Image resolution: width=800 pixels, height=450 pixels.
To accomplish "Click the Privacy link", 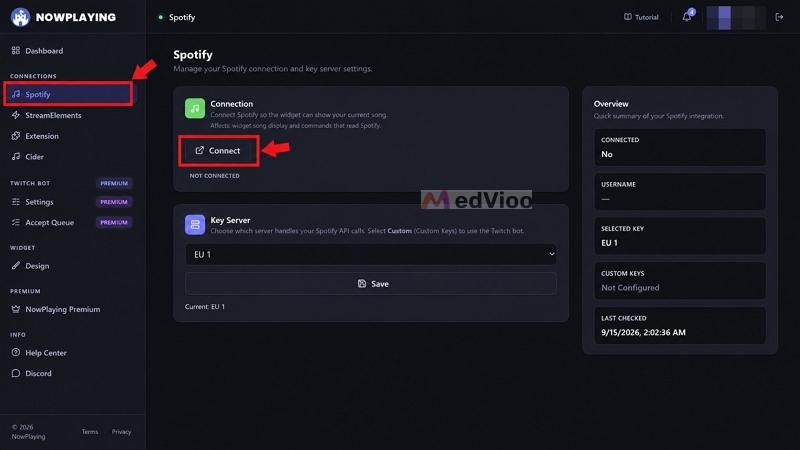I will point(121,432).
